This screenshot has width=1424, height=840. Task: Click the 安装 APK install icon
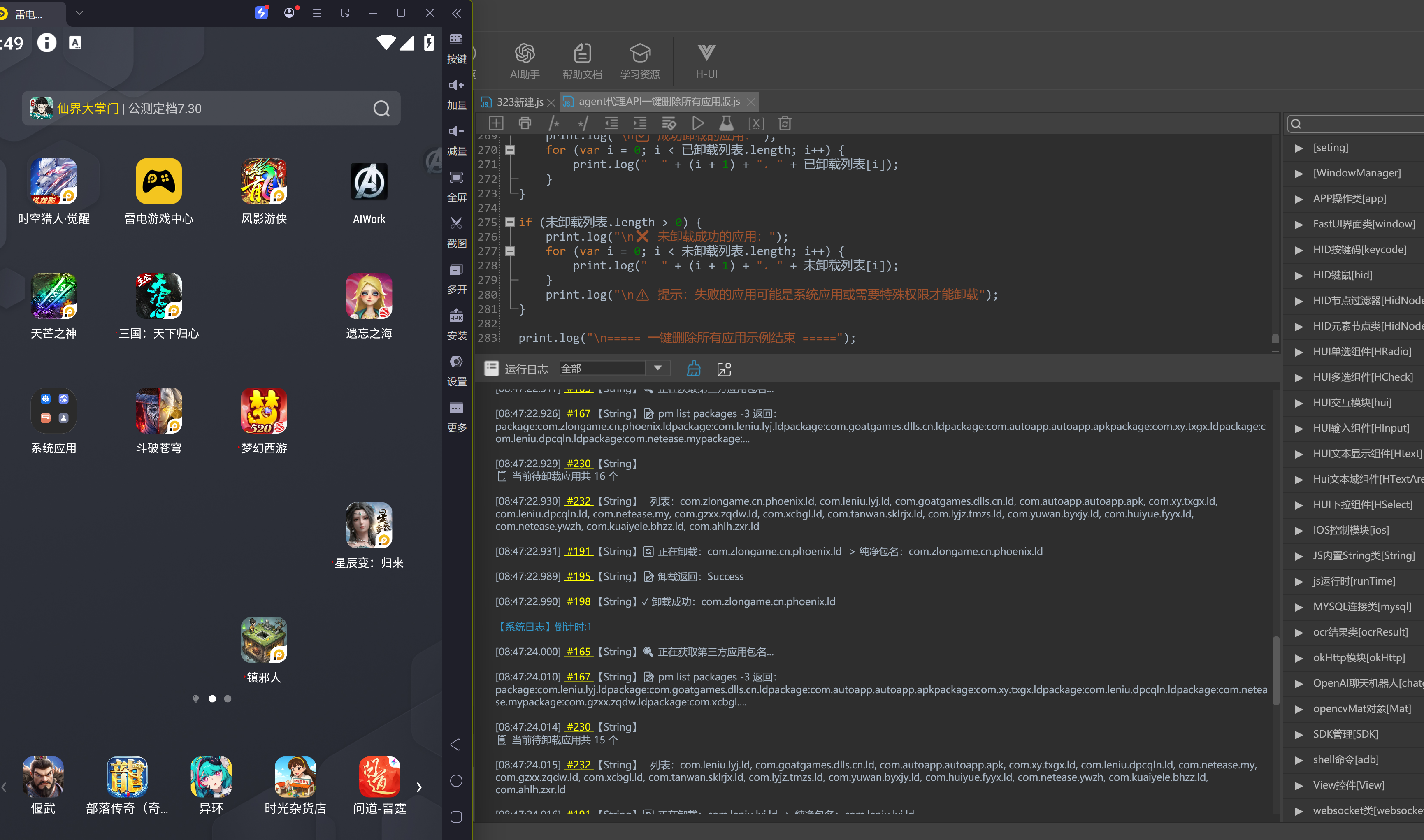456,324
